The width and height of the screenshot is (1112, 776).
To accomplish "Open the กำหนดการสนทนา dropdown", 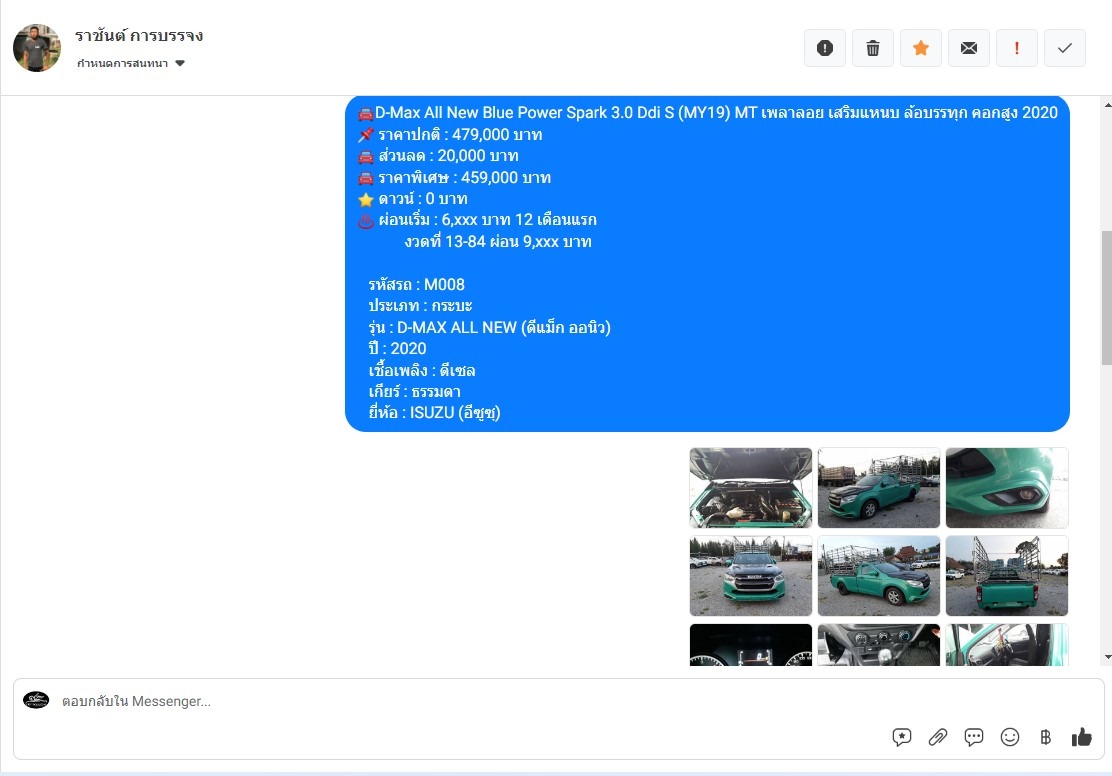I will 130,63.
